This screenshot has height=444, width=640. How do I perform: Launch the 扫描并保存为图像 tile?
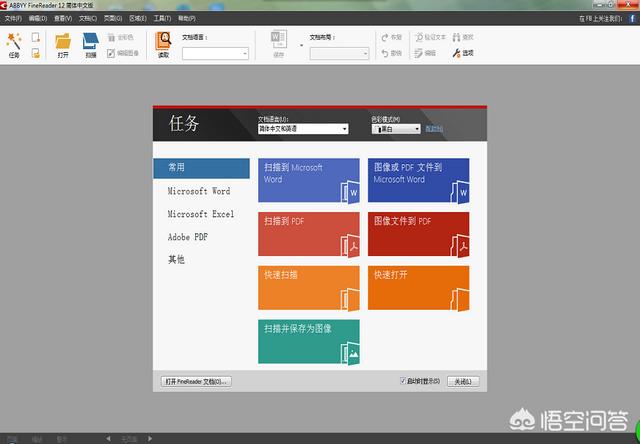[308, 341]
